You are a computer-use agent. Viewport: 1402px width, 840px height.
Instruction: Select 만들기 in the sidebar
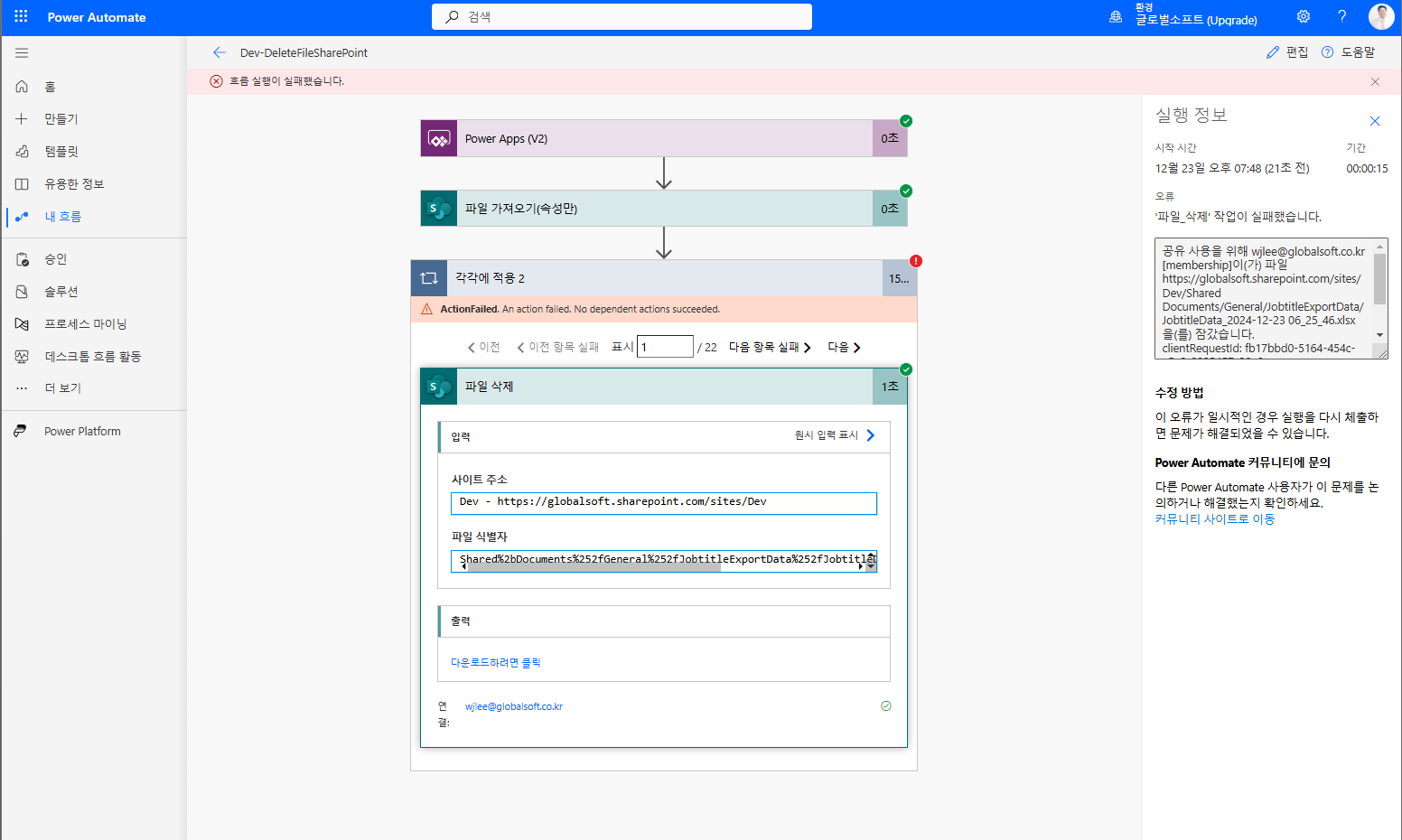pos(94,119)
